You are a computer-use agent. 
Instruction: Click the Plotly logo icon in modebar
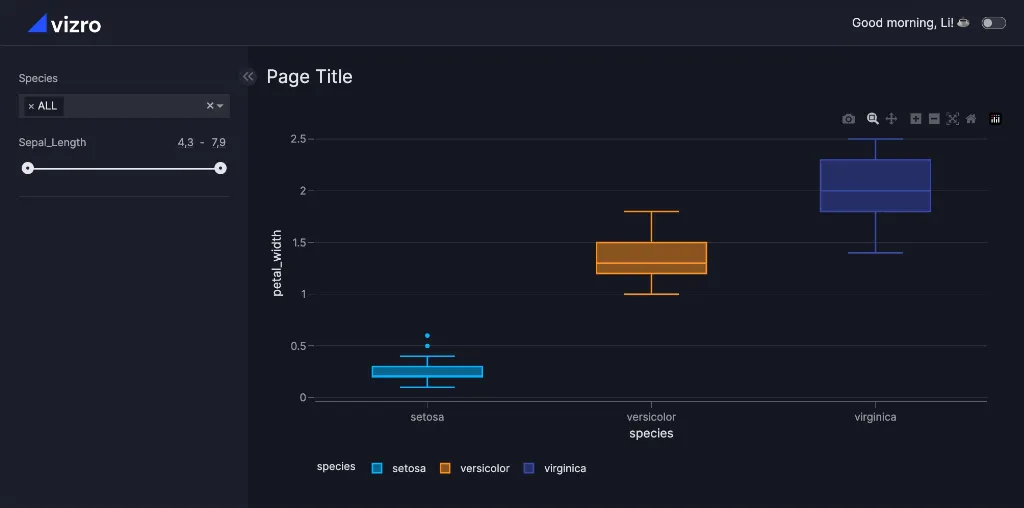(995, 119)
